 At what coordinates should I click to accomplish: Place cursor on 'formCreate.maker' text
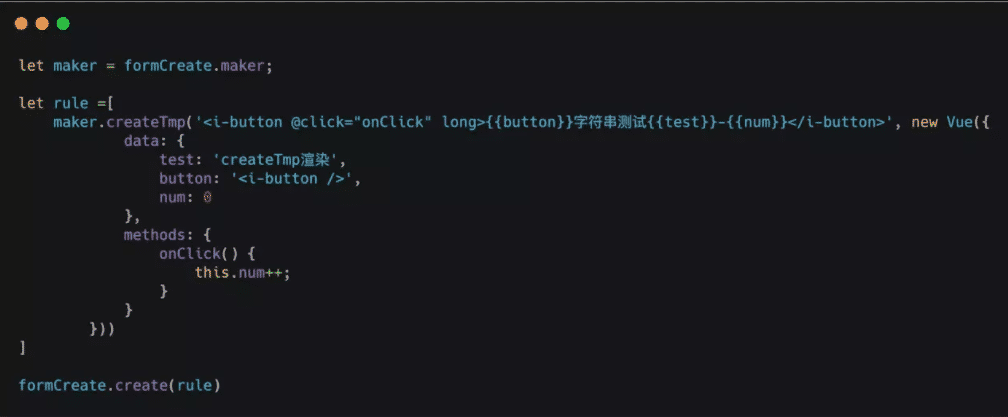194,66
